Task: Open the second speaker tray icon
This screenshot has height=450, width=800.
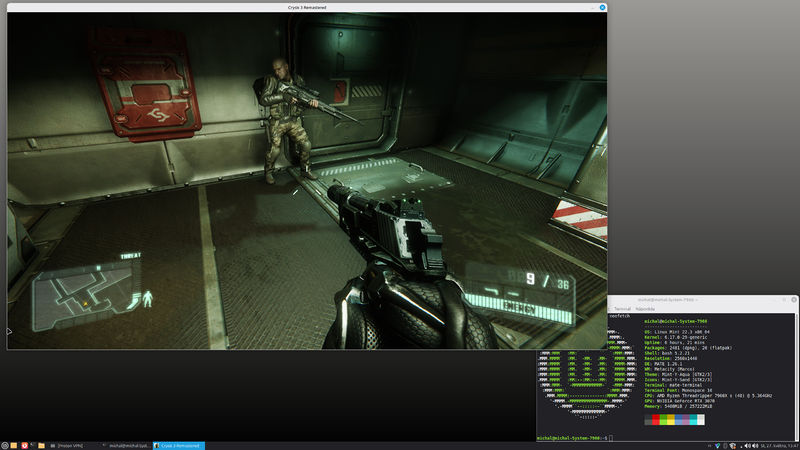Action: pos(755,446)
